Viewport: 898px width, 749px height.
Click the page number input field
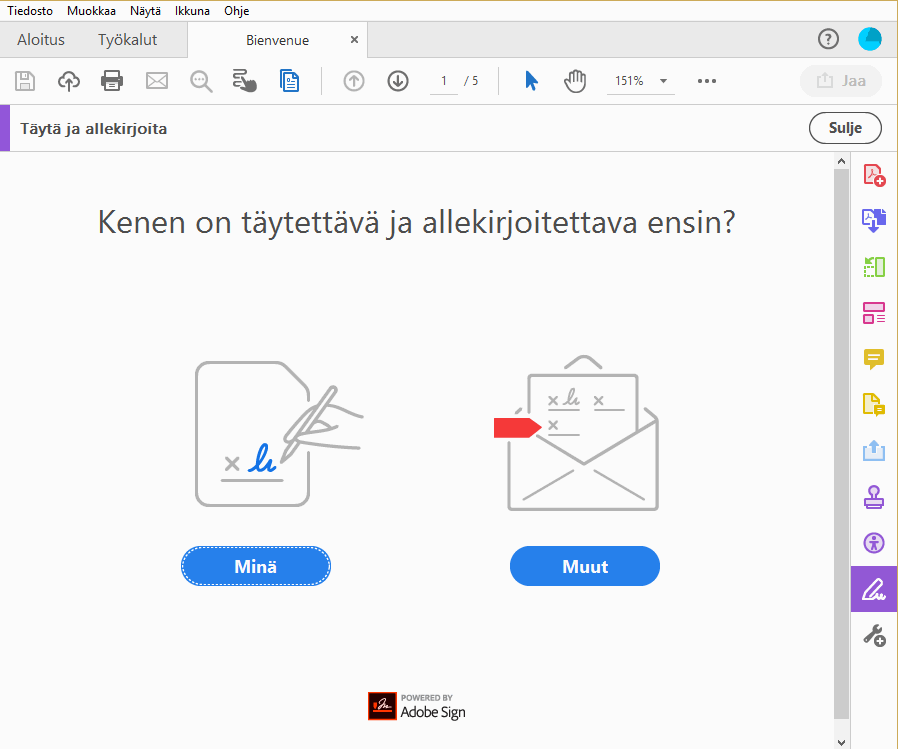point(443,81)
